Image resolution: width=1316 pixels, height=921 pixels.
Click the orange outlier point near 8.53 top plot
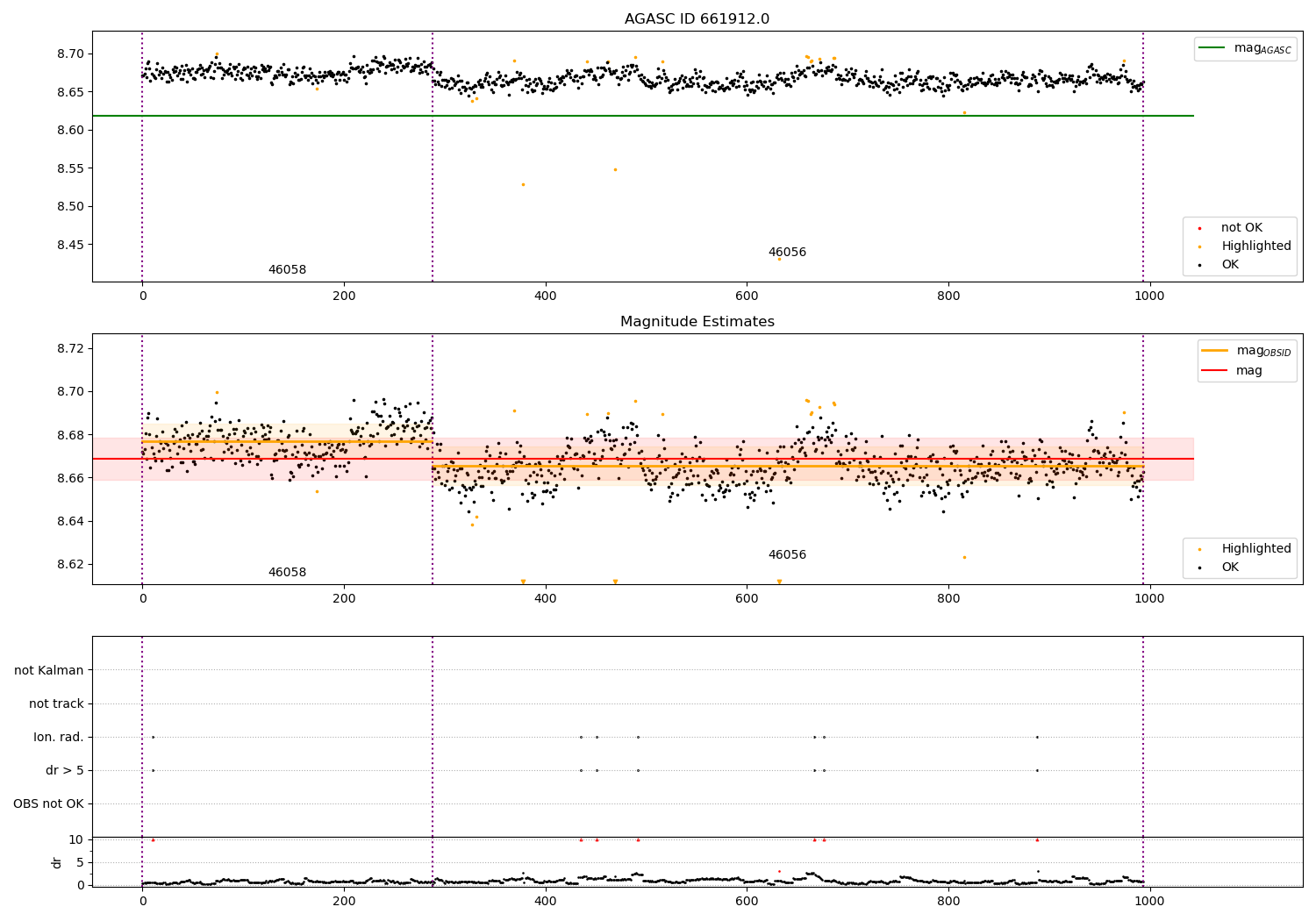(524, 184)
